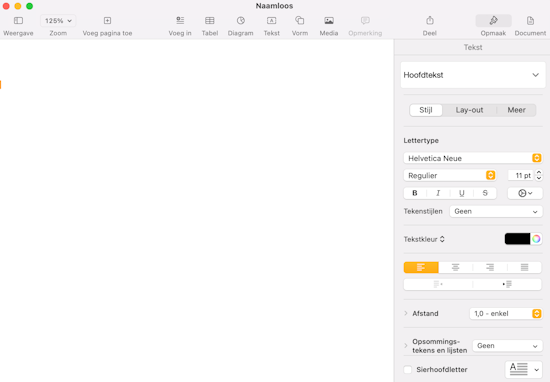The image size is (550, 382).
Task: Open the Regulier font style dropdown
Action: click(x=450, y=175)
